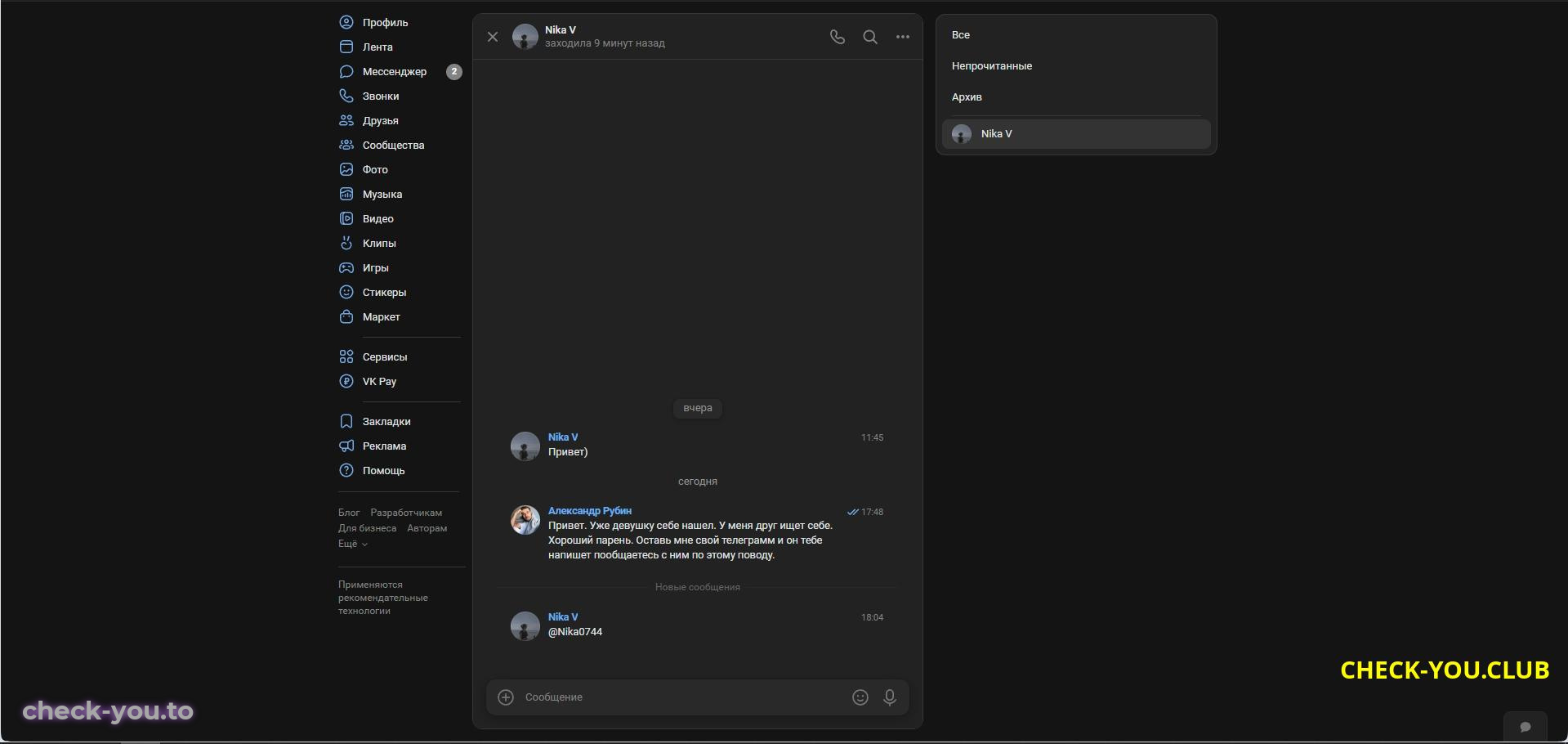
Task: Click the 18:04 message timestamp
Action: click(872, 617)
